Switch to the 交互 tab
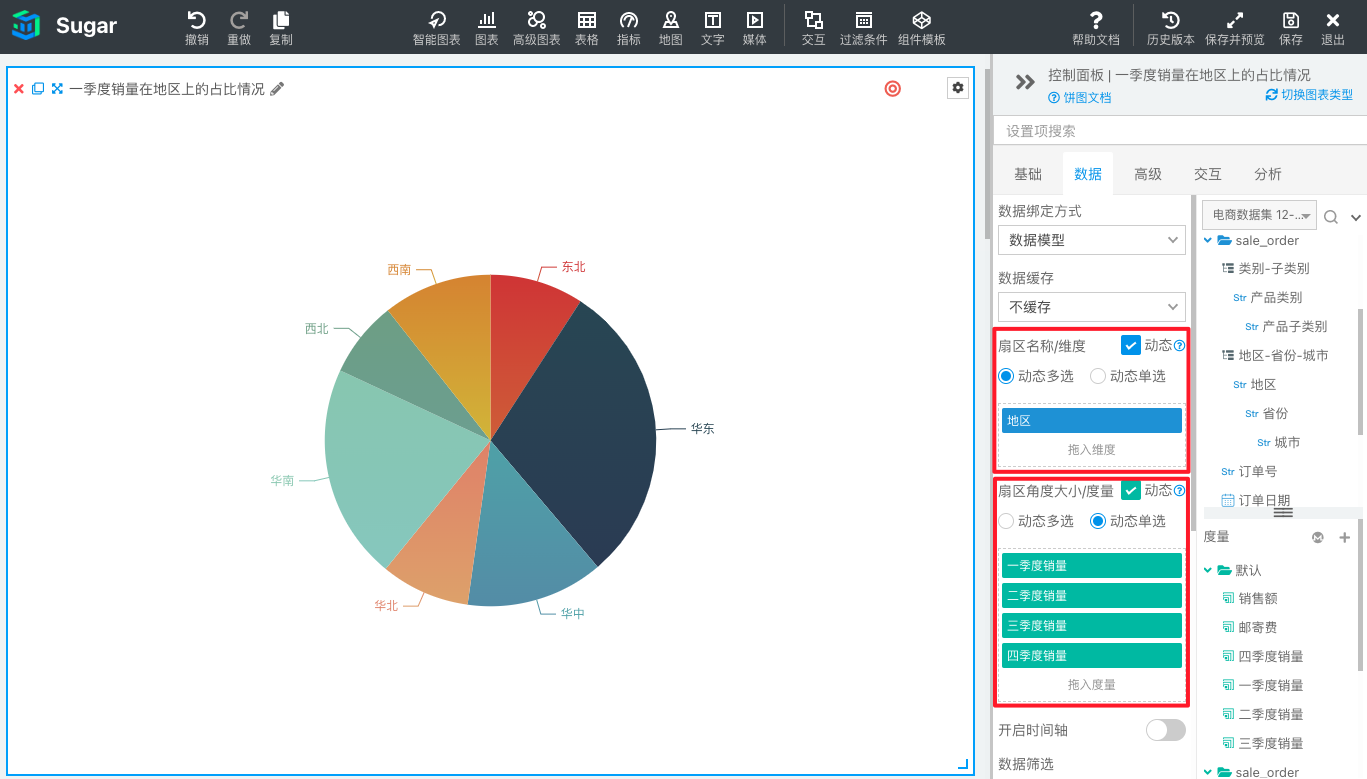 click(x=1208, y=174)
